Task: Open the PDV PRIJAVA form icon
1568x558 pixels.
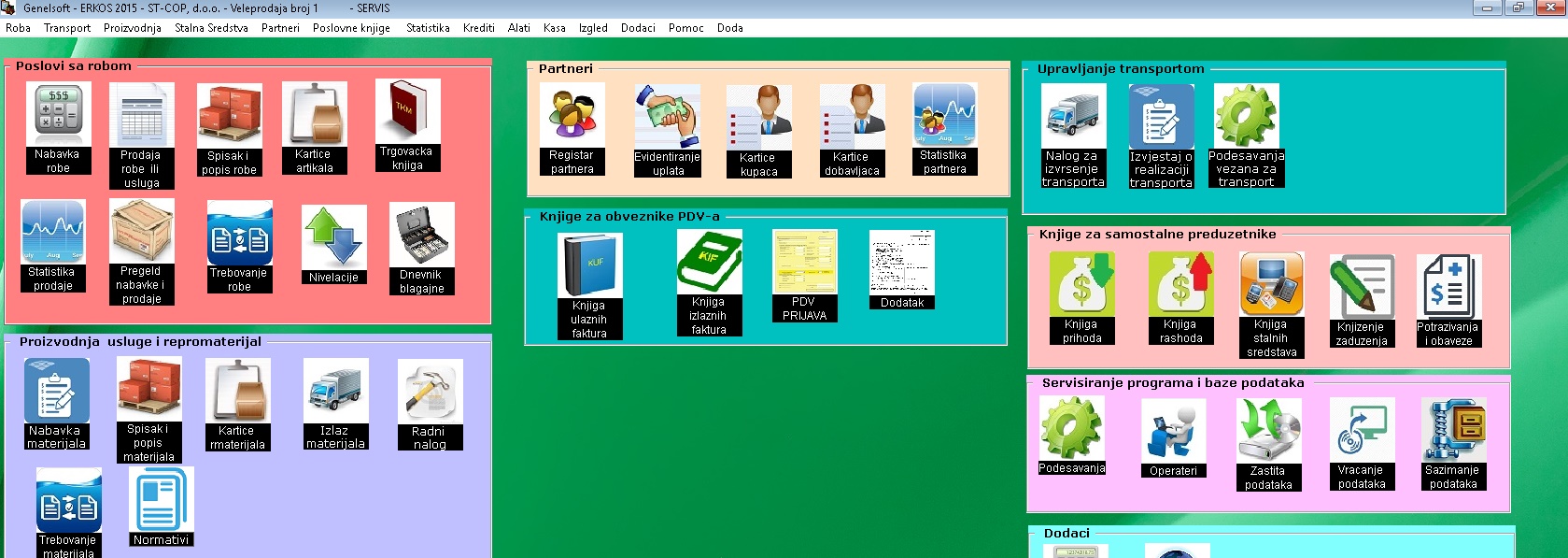Action: point(804,262)
